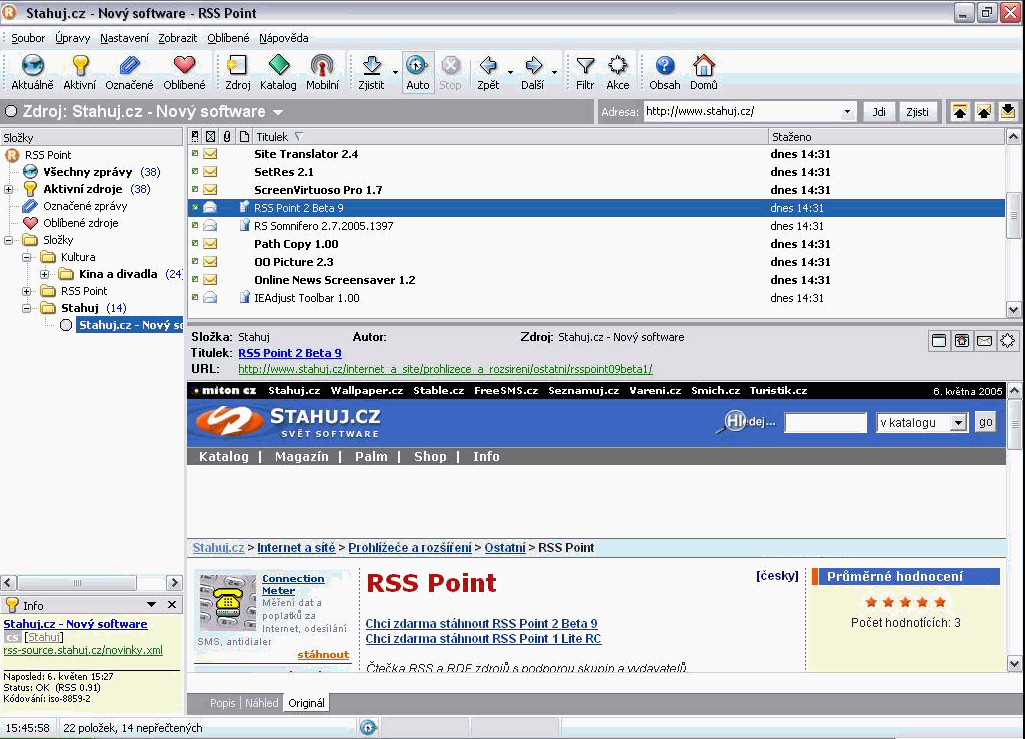Toggle the green marker on the Path Copy 1.00 row
1025x739 pixels.
point(195,243)
